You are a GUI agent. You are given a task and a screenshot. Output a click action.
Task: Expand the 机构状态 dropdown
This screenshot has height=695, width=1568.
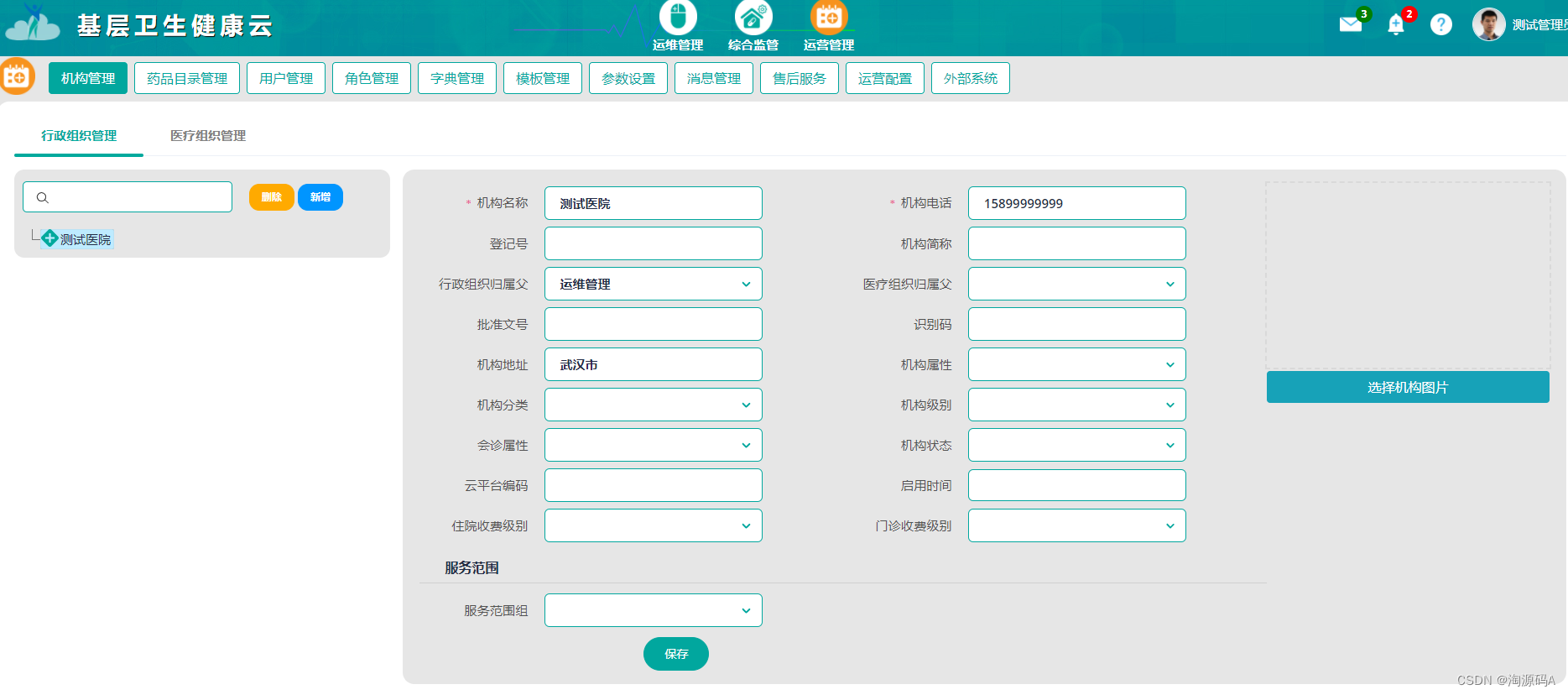point(1077,445)
